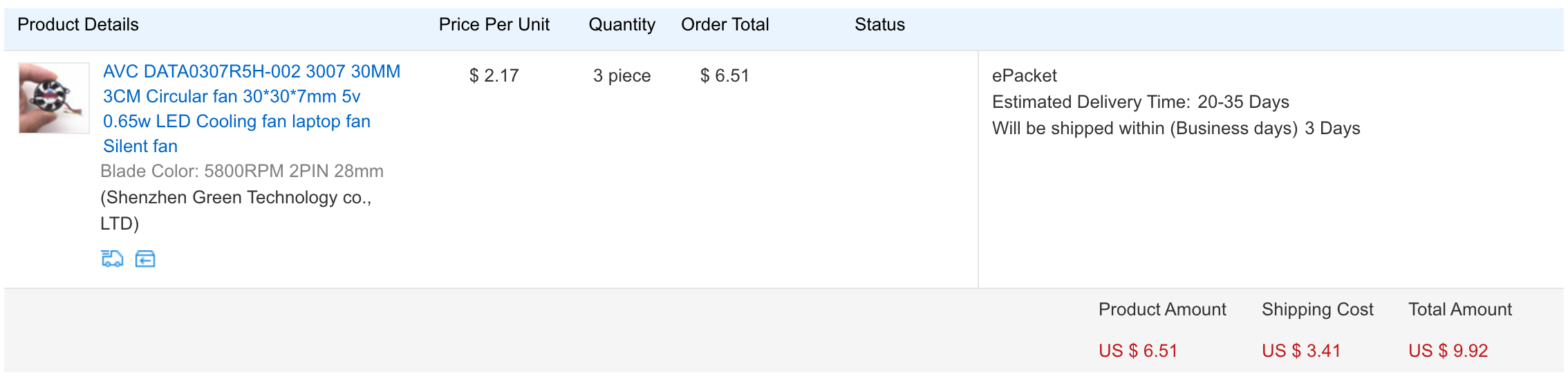Image resolution: width=1568 pixels, height=379 pixels.
Task: Click the 3 piece quantity value
Action: 622,75
